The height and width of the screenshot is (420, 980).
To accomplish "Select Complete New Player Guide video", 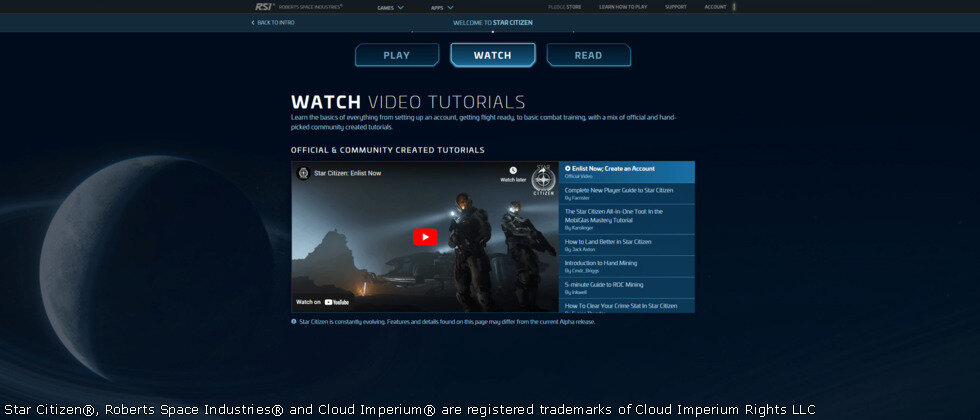I will [626, 194].
